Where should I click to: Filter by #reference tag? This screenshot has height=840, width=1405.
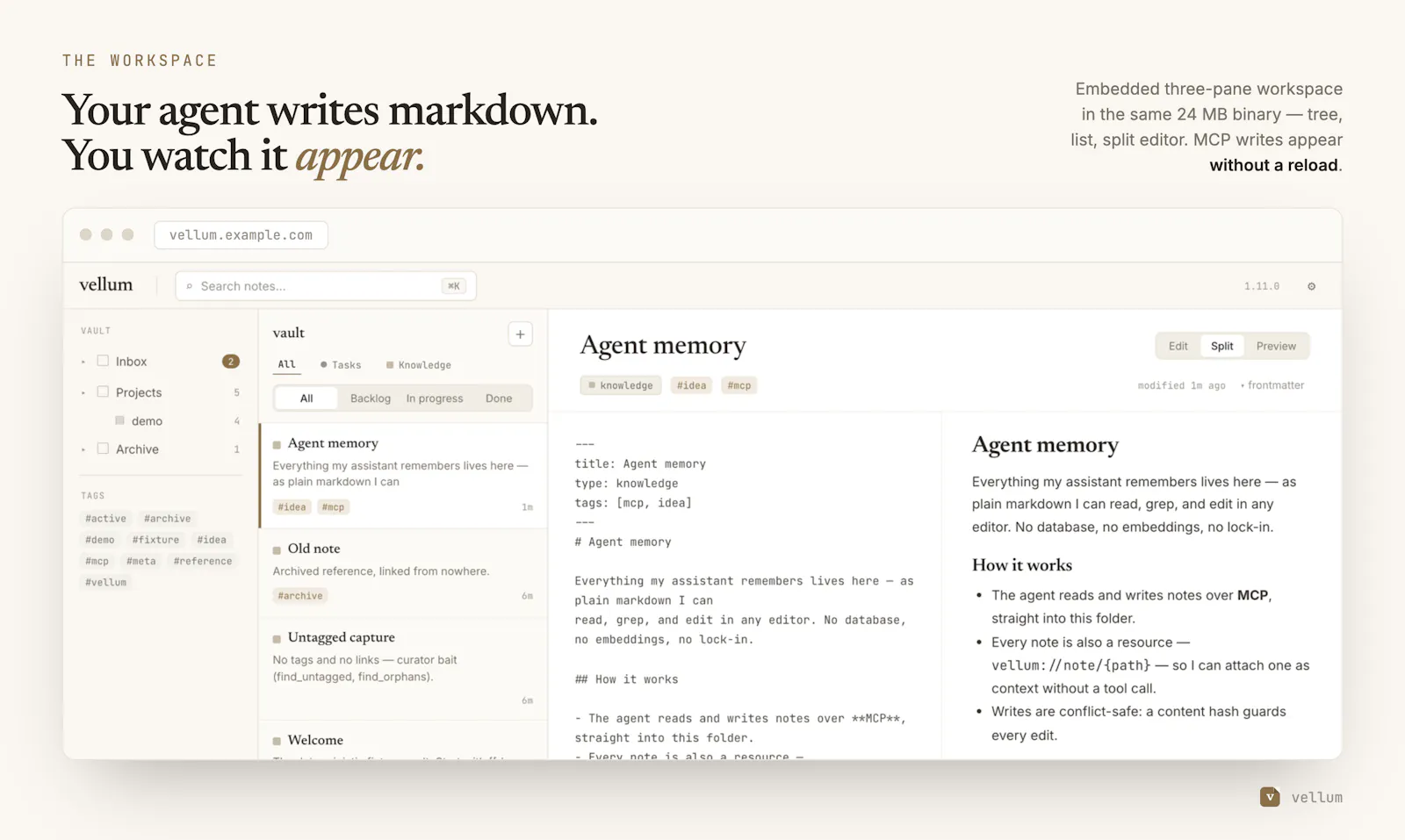point(203,561)
